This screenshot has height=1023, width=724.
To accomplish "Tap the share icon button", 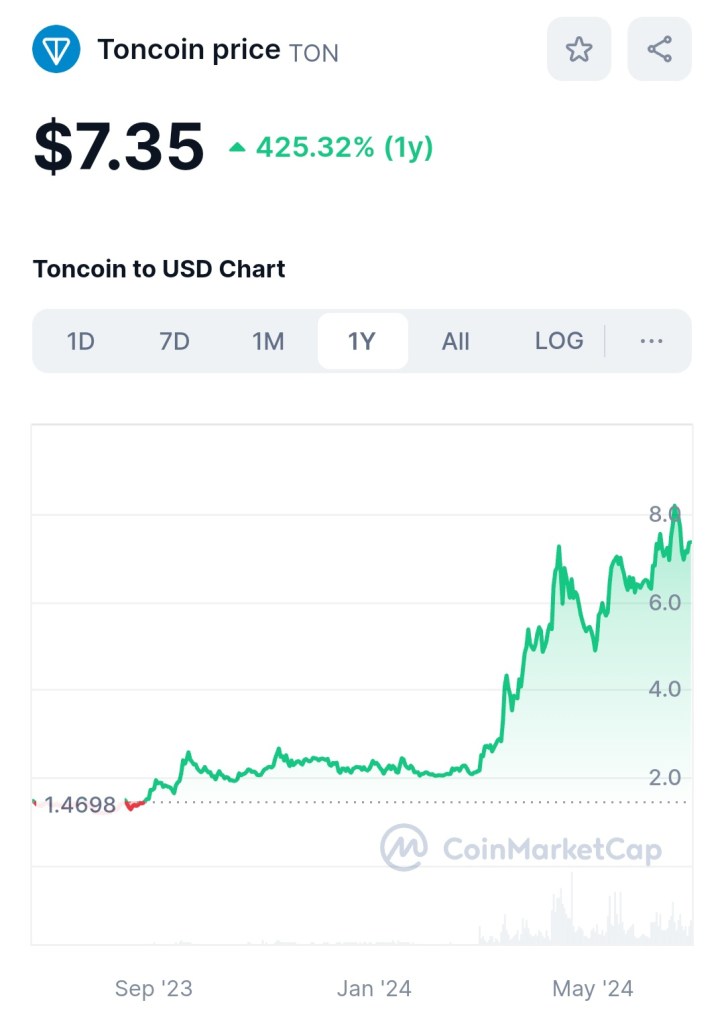I will point(659,49).
